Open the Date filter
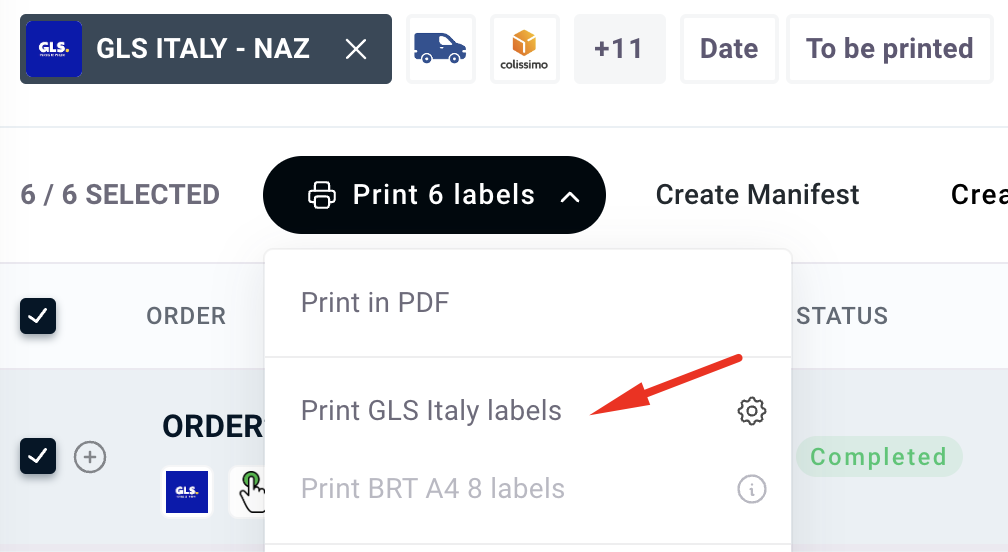Screen dimensions: 1008x552 (x=729, y=49)
